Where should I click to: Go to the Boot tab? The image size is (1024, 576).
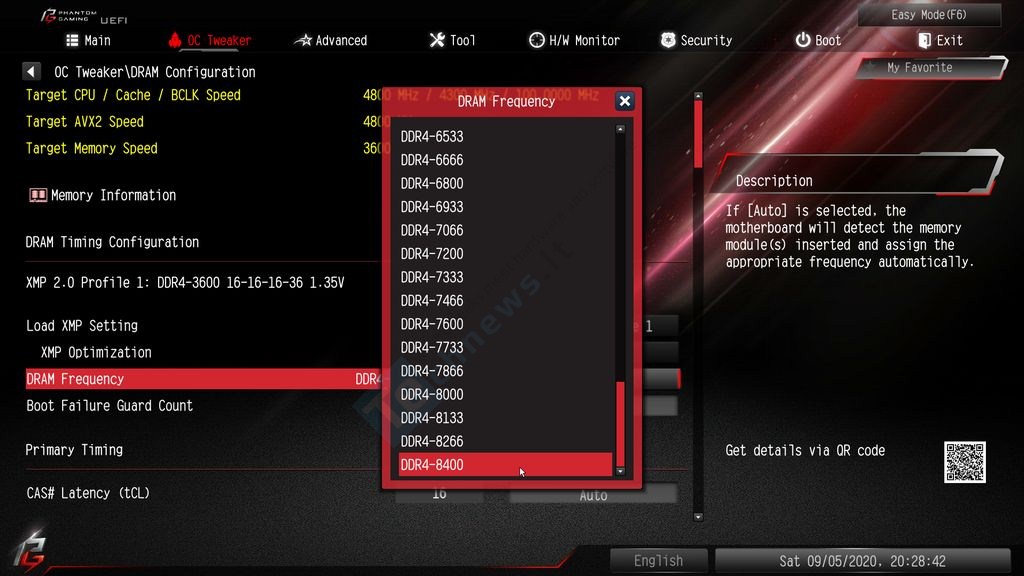[818, 40]
